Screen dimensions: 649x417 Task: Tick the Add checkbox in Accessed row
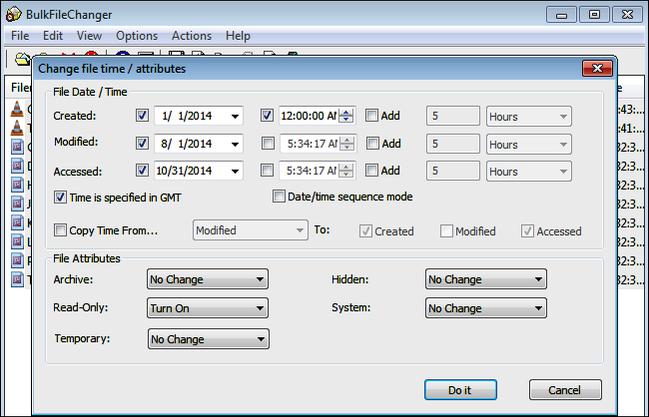[x=372, y=171]
